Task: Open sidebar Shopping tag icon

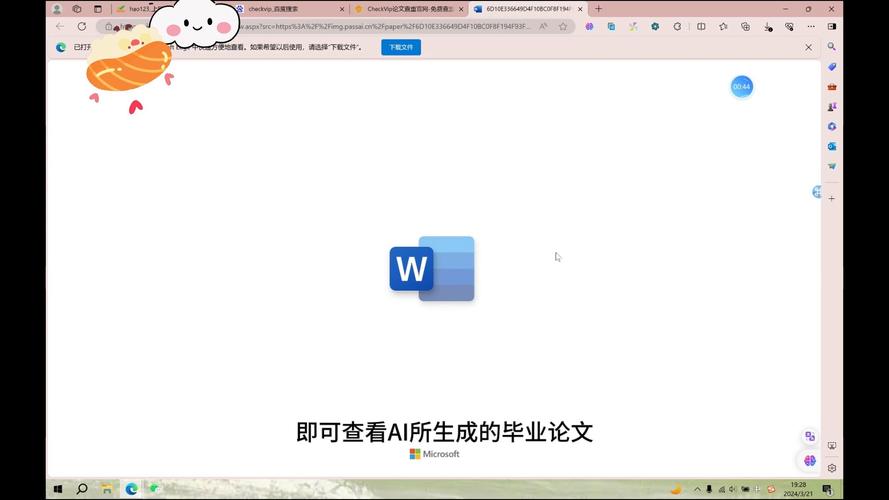Action: click(832, 67)
